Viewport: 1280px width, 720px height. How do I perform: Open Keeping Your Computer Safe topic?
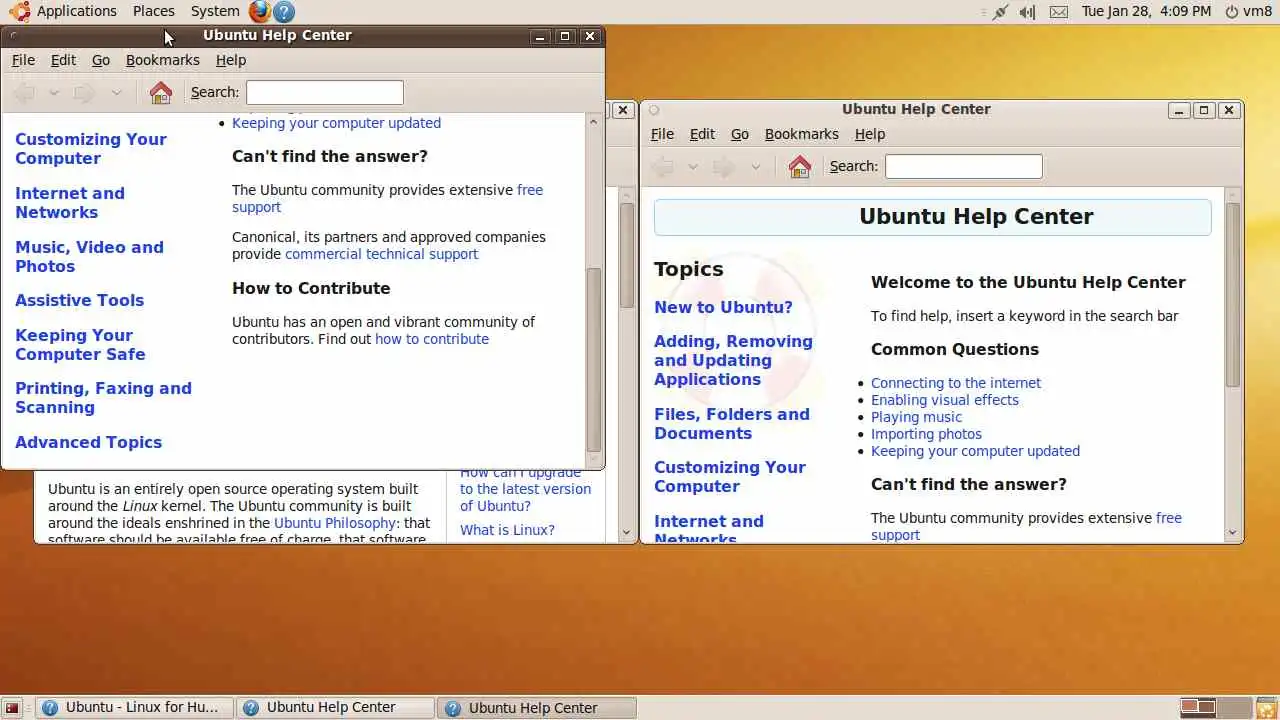pos(80,345)
